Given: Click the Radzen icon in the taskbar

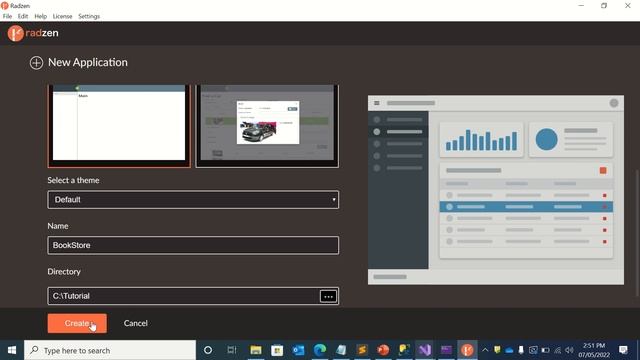Looking at the screenshot, I should coord(467,350).
